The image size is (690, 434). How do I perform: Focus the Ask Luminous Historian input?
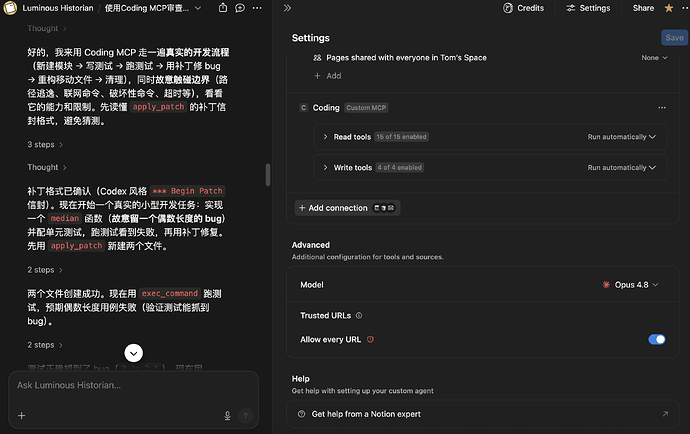pos(133,386)
